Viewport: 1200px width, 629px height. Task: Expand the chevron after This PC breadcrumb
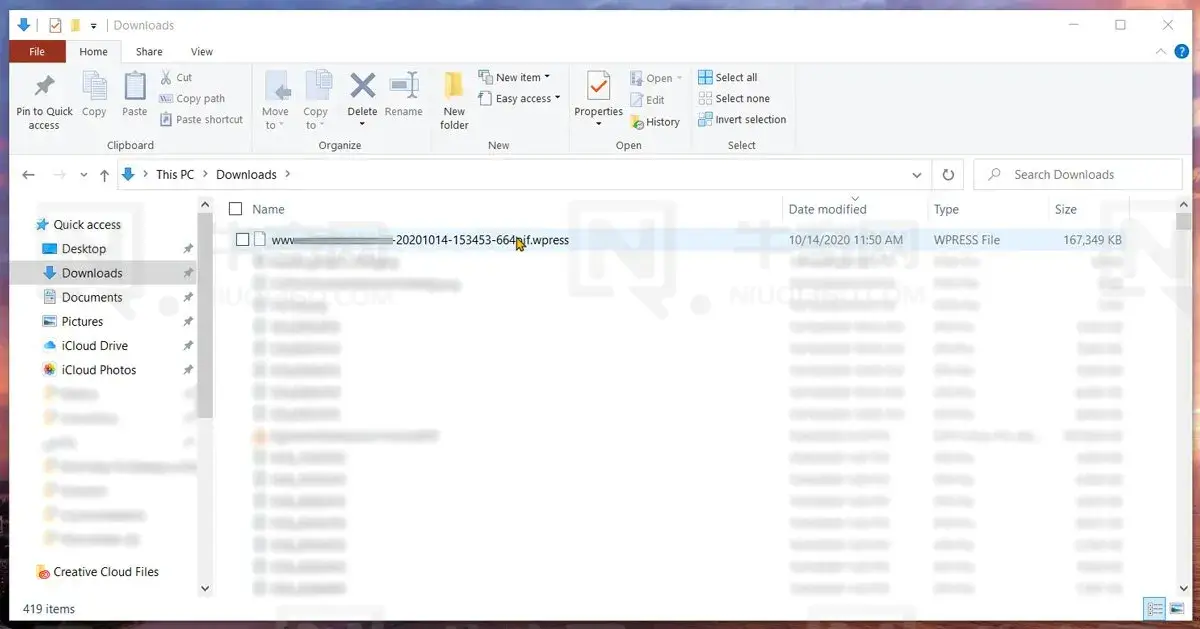click(205, 175)
